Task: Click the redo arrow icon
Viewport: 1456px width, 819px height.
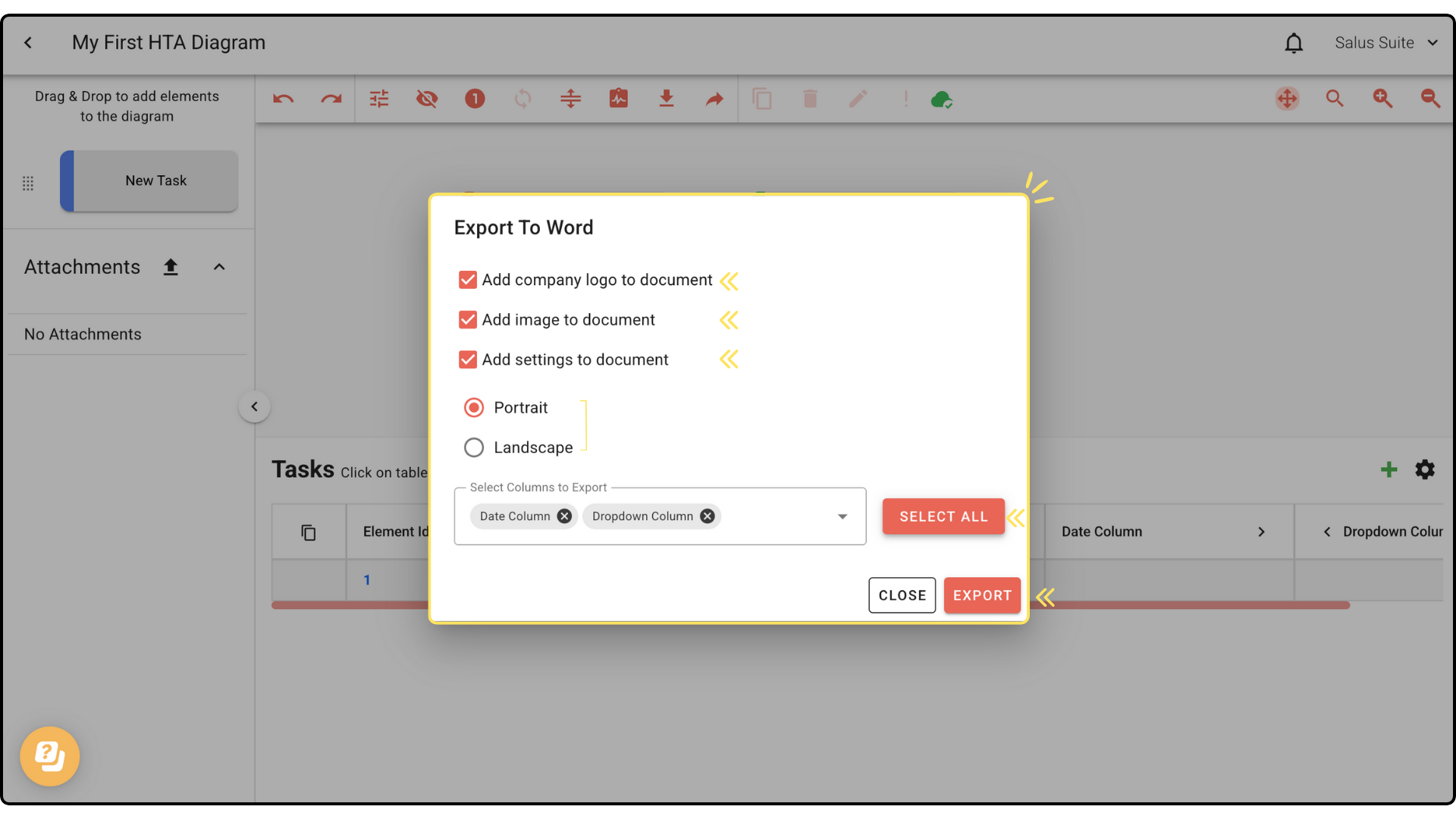Action: [x=331, y=99]
